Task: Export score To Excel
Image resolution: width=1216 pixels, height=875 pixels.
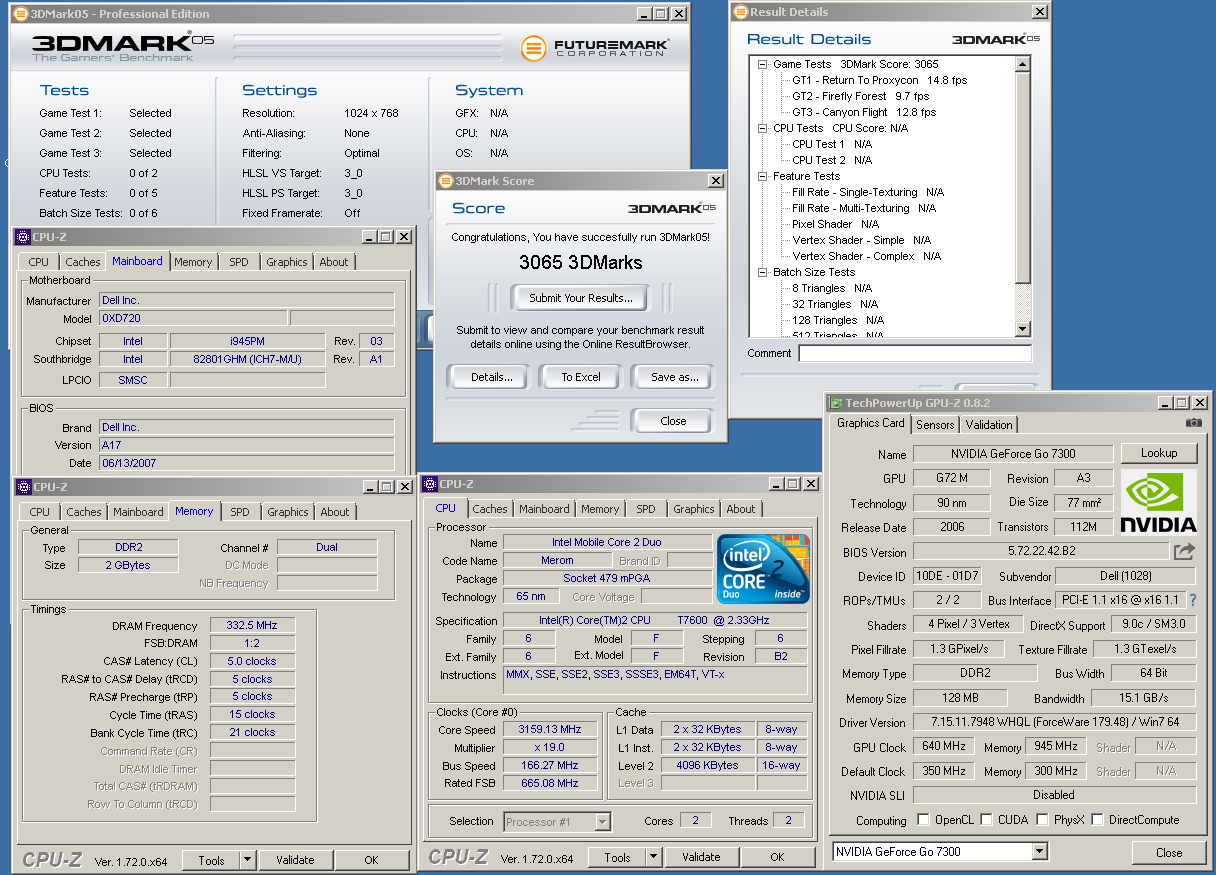Action: point(581,377)
